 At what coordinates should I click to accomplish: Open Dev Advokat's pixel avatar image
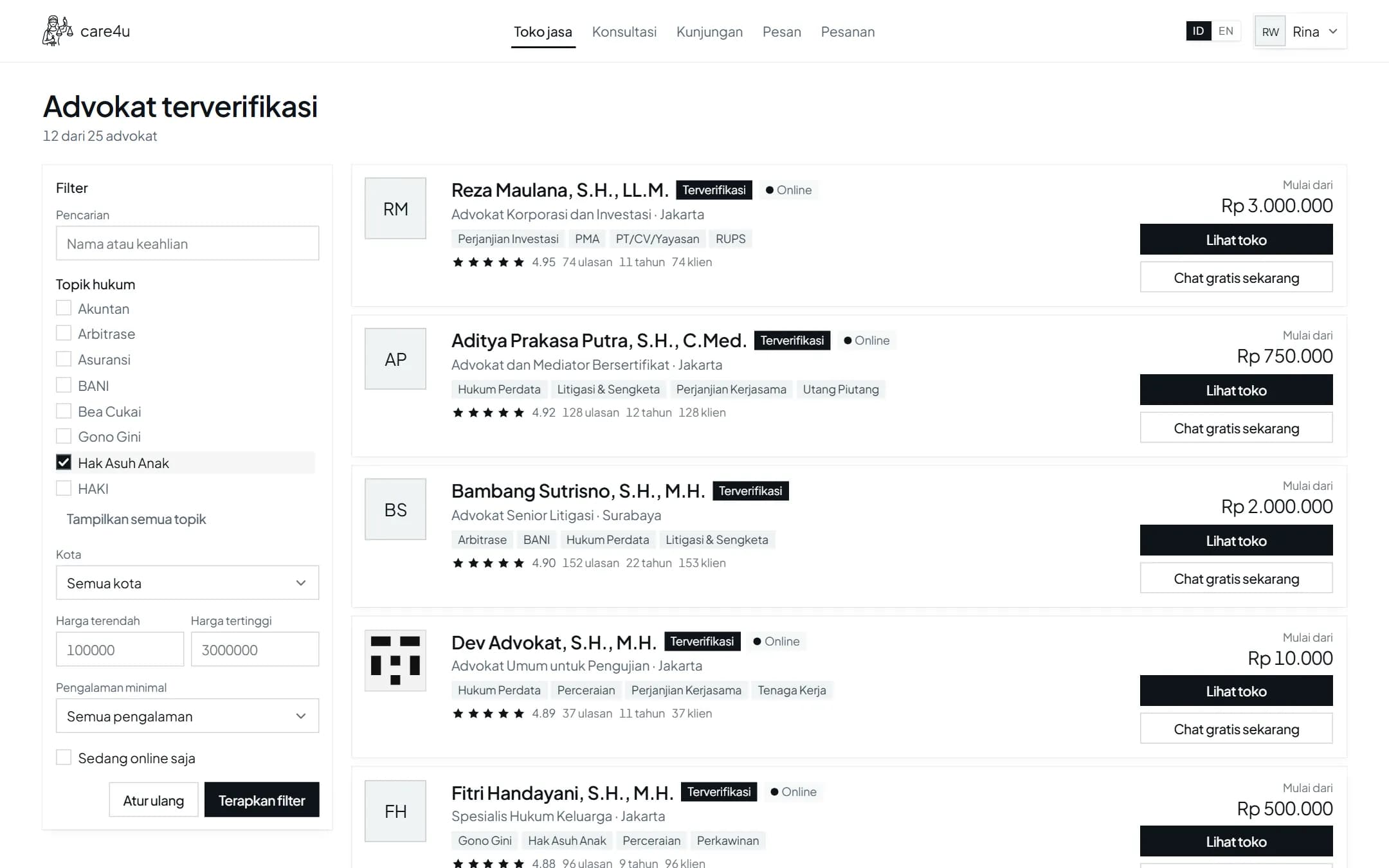tap(395, 660)
